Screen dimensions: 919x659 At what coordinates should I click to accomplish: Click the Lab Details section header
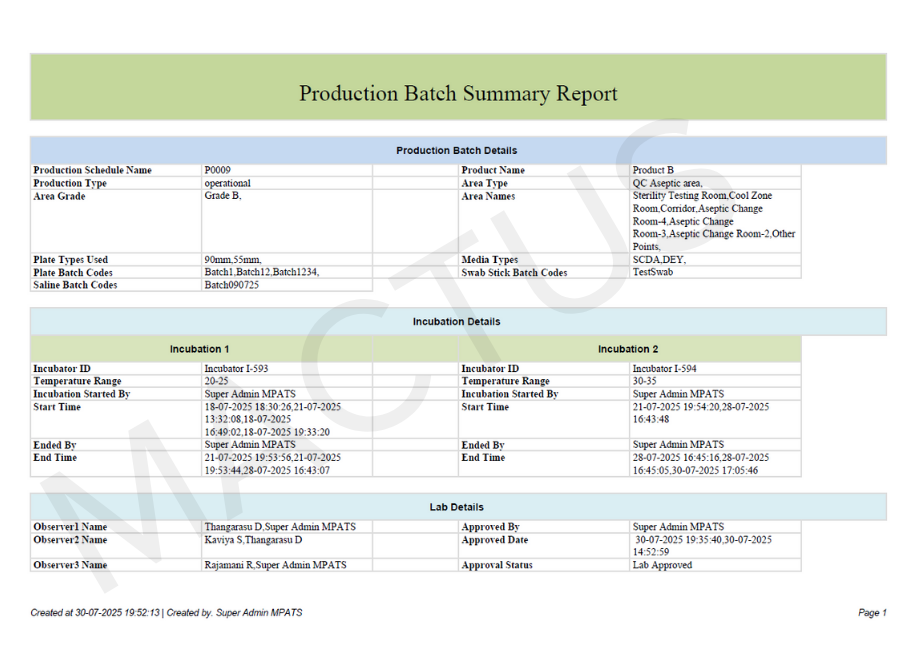(456, 507)
